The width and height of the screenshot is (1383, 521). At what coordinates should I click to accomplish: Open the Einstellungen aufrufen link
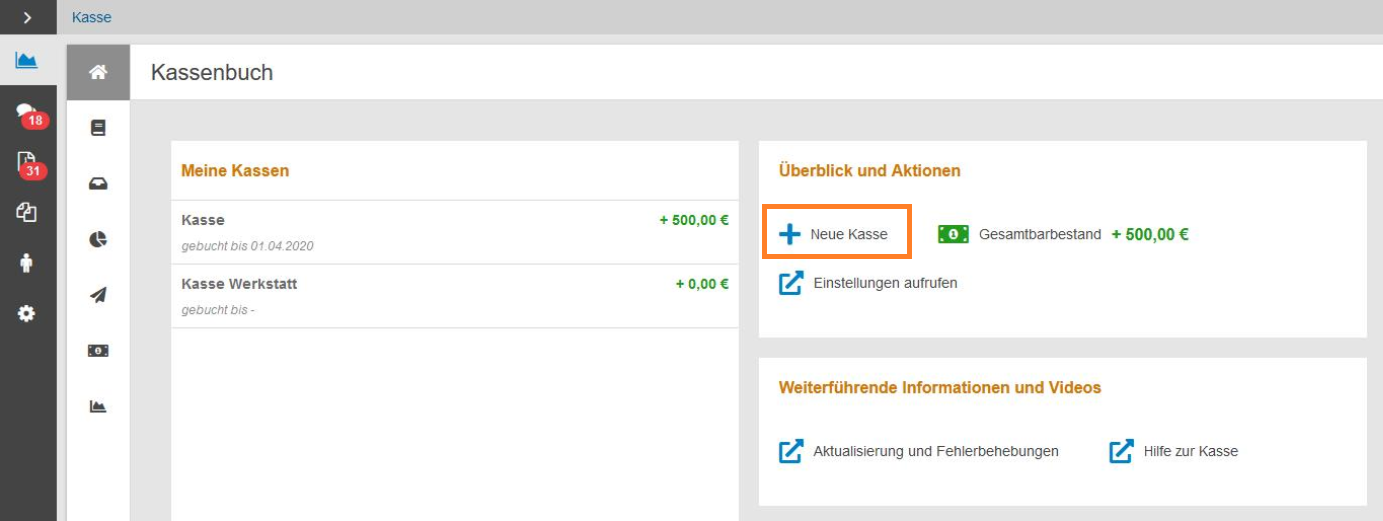point(885,283)
